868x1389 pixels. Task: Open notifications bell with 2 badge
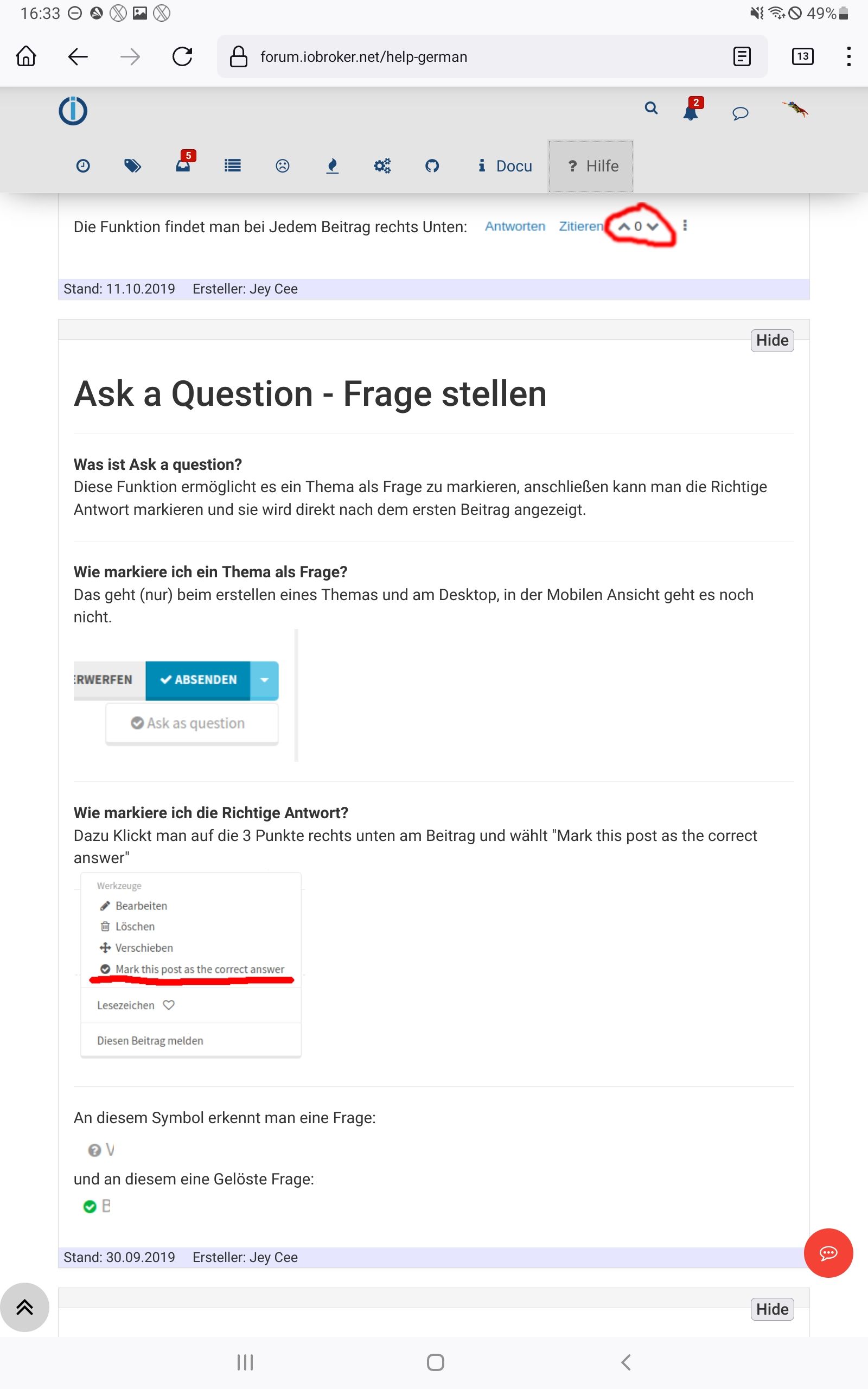(691, 111)
